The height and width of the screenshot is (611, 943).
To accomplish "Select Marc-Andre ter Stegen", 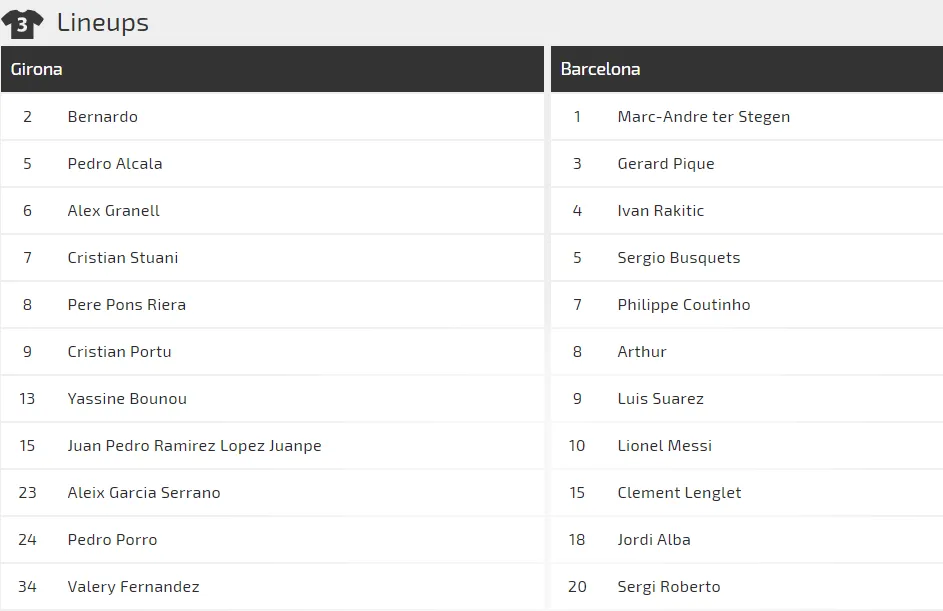I will [x=704, y=117].
